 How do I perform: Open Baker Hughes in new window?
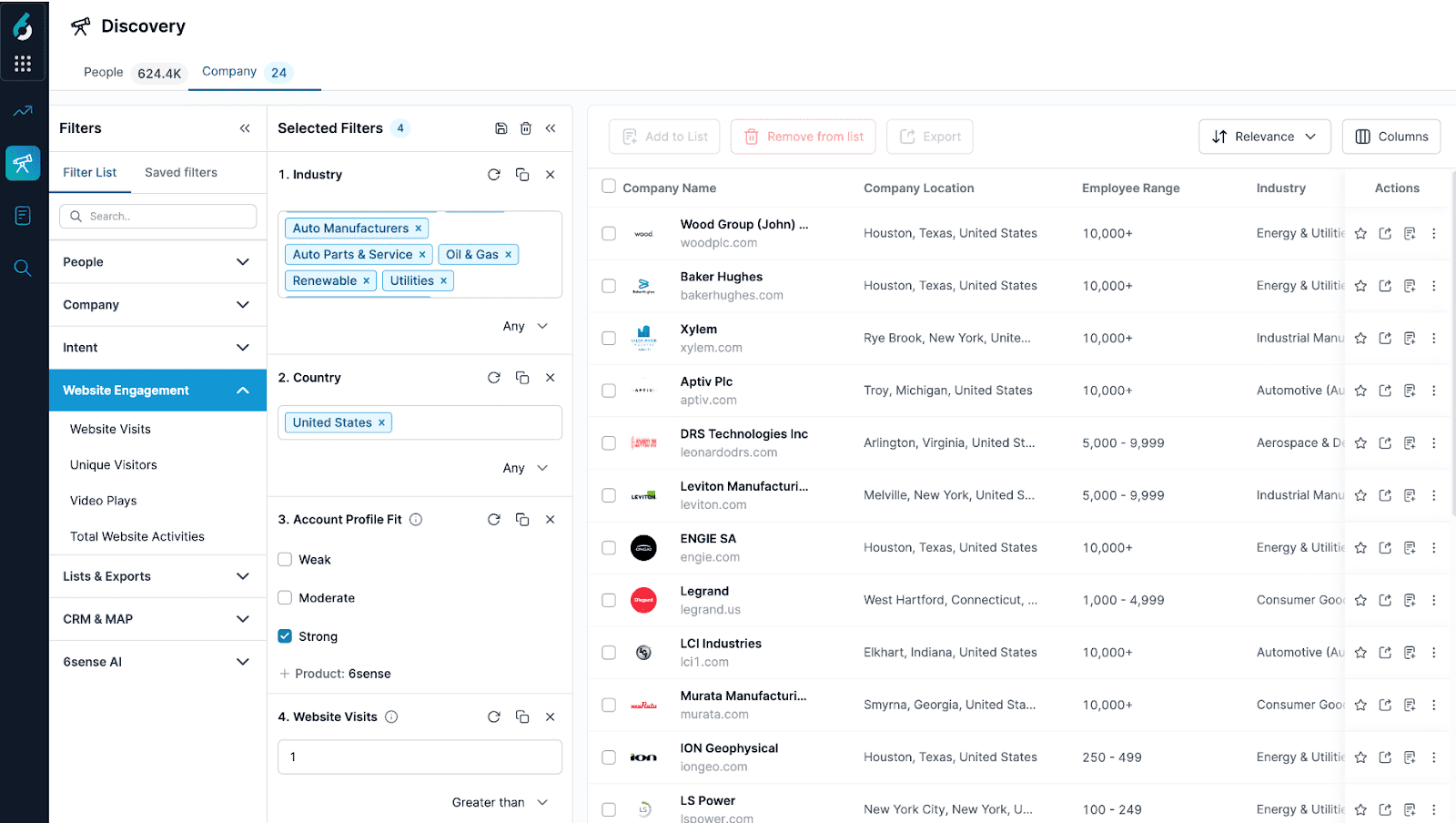coord(1385,286)
